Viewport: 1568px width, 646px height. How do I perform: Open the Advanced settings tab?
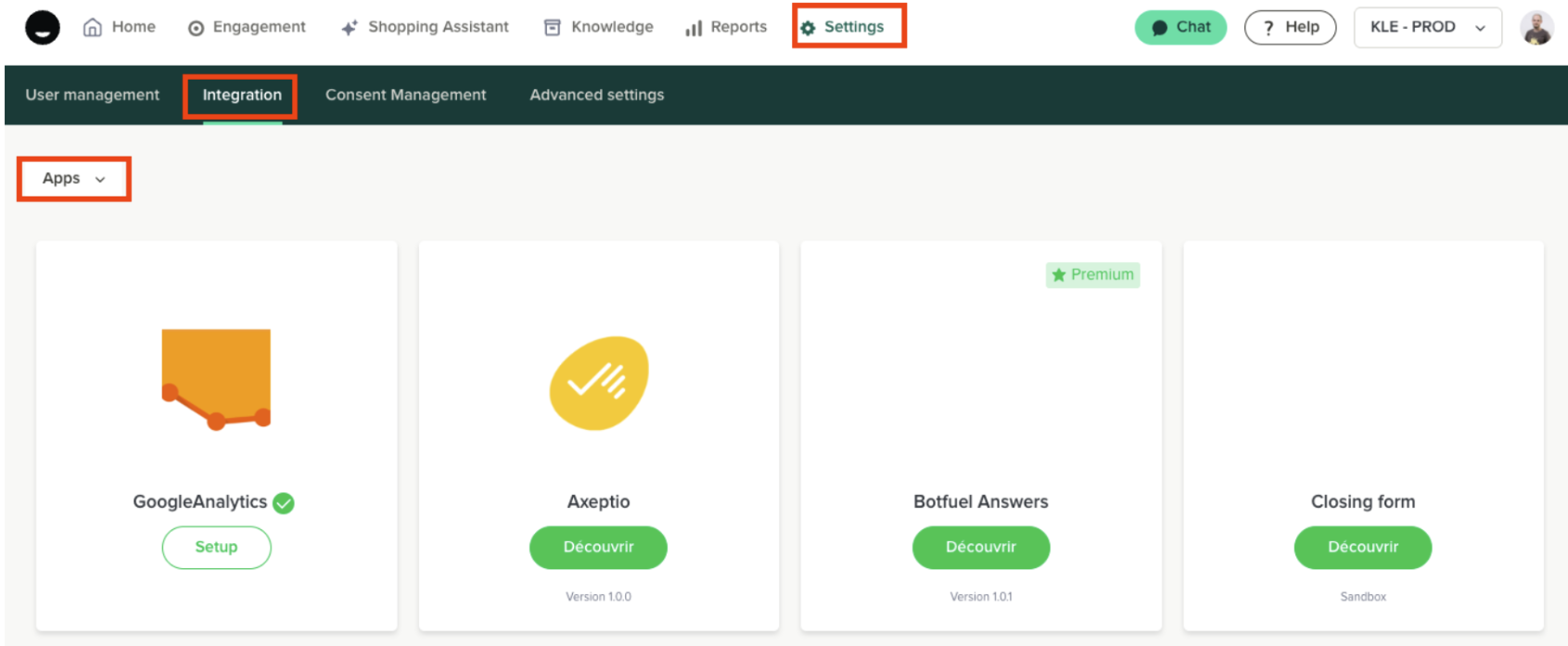pyautogui.click(x=596, y=95)
